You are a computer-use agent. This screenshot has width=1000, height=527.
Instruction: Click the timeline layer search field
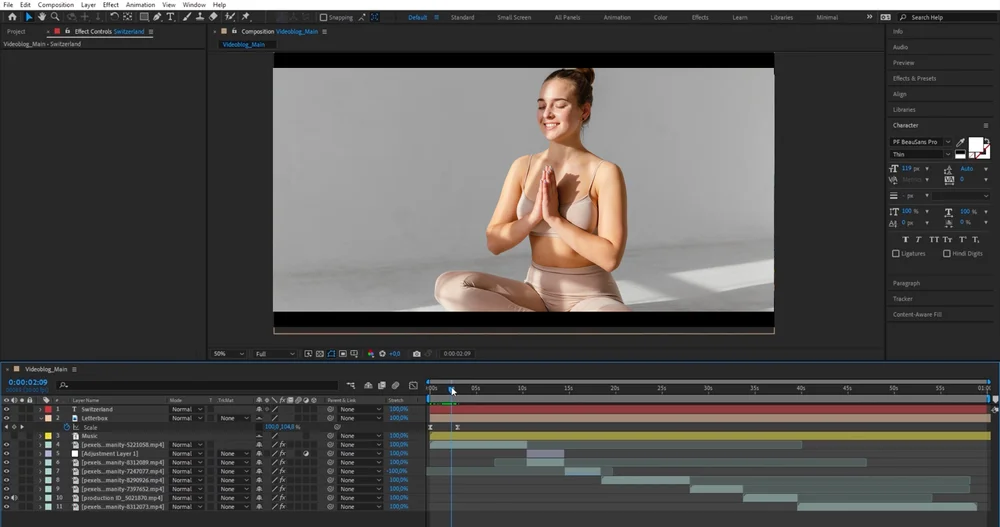[200, 384]
